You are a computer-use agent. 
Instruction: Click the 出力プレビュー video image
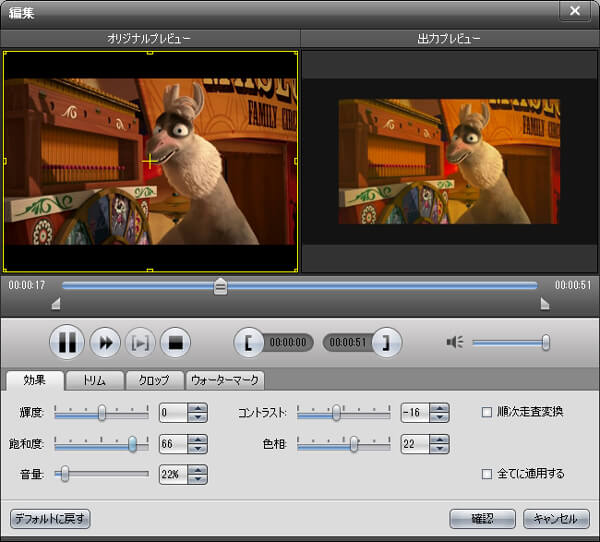449,162
